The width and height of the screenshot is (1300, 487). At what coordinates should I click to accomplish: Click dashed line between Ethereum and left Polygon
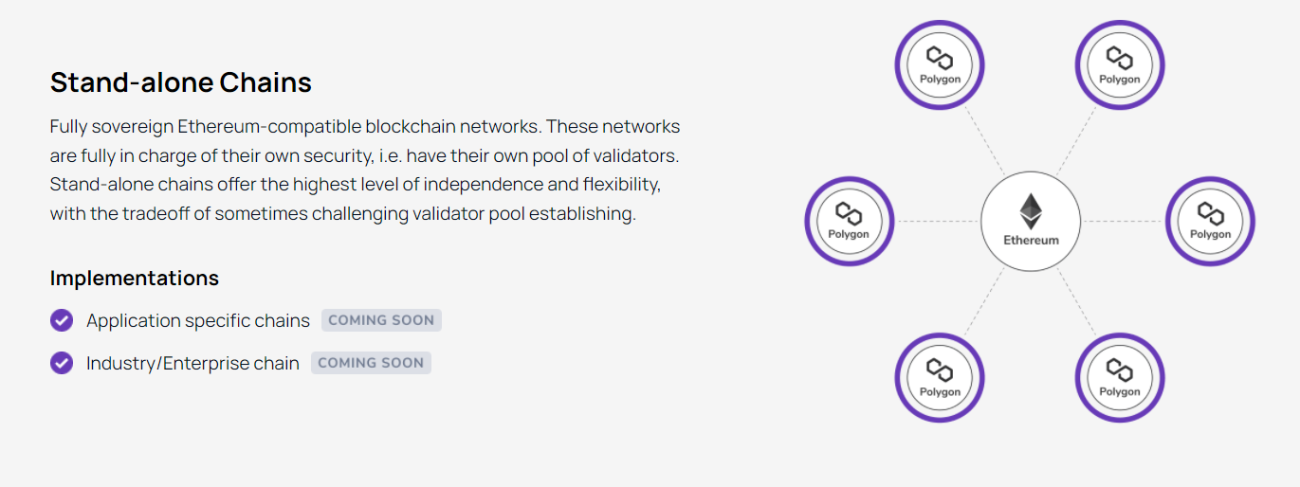click(x=938, y=221)
